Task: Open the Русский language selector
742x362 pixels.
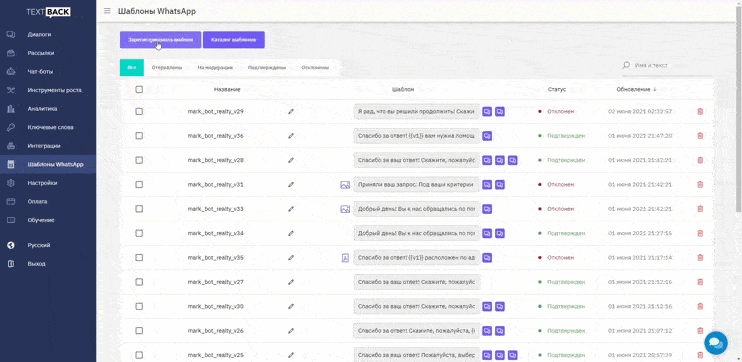Action: (x=38, y=245)
